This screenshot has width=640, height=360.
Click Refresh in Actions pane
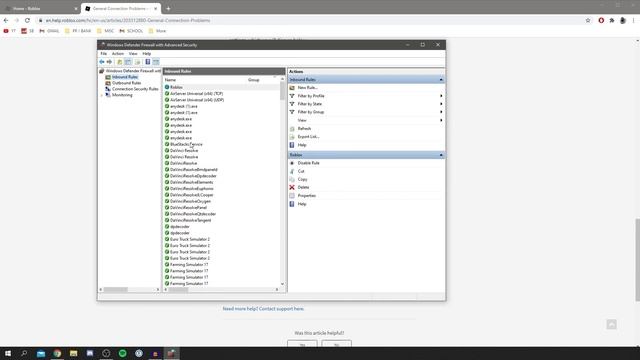click(x=304, y=129)
